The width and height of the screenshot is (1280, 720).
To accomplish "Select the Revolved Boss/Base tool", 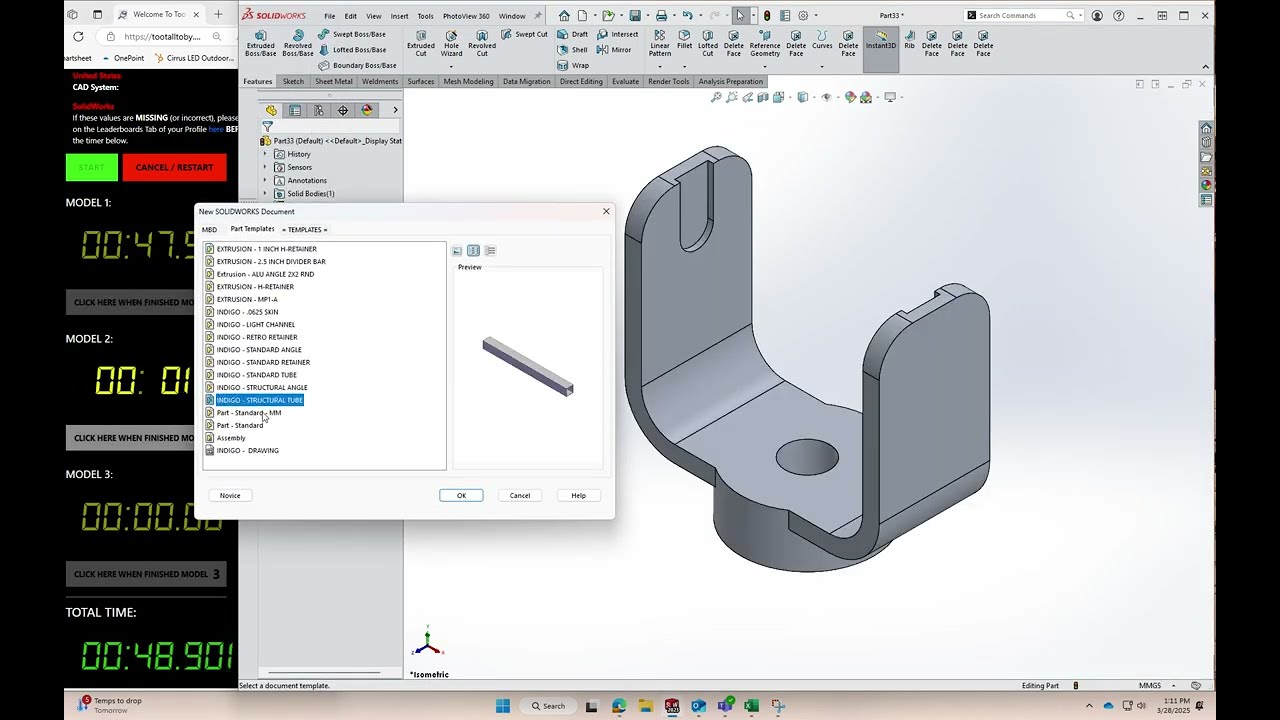I will pos(298,43).
